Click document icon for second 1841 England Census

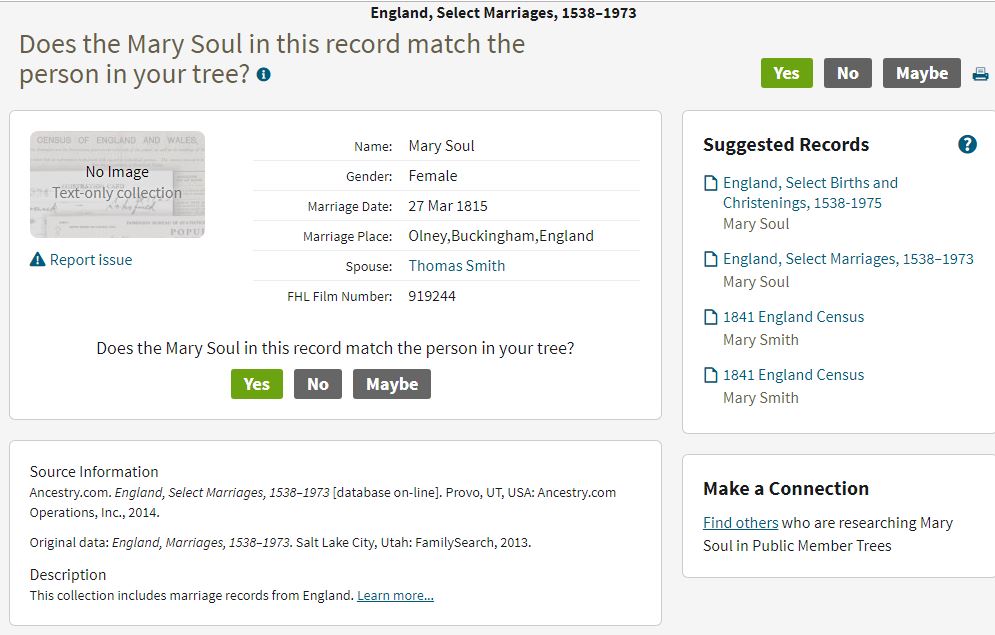[x=711, y=375]
